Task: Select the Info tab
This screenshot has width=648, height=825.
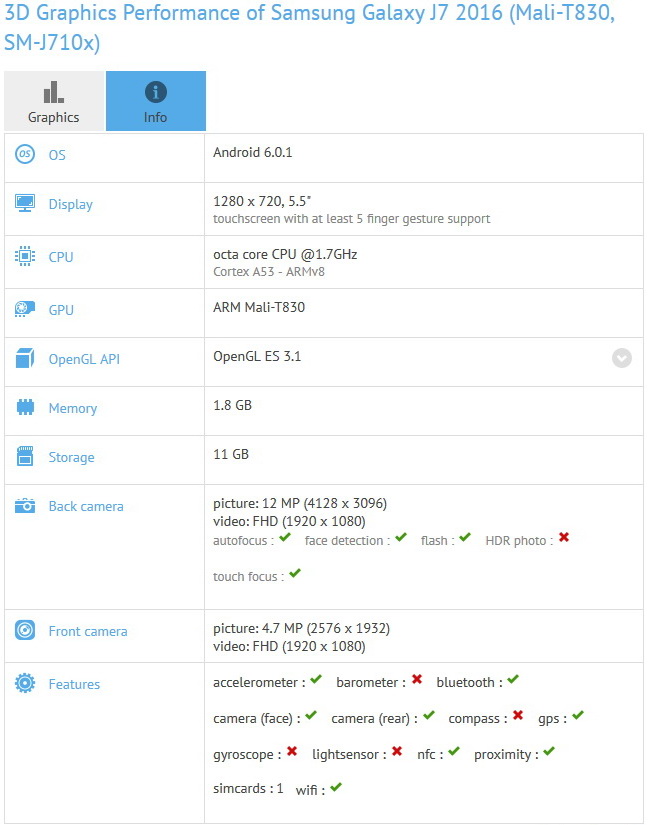Action: 156,101
